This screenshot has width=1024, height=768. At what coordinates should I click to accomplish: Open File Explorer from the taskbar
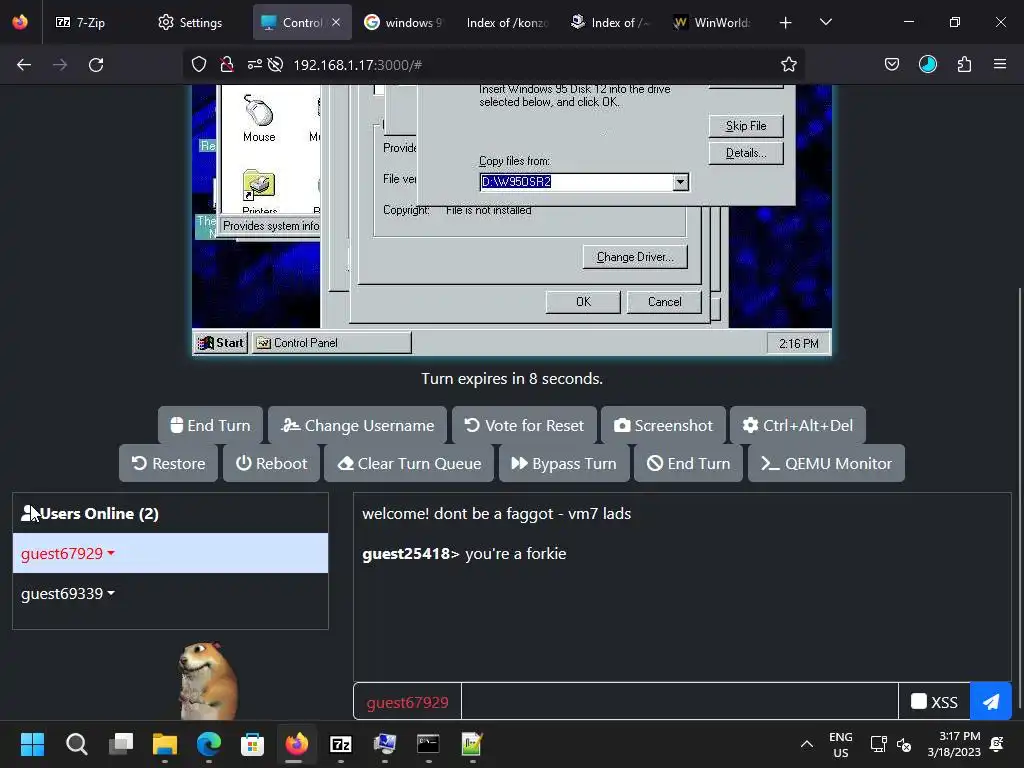pos(165,744)
